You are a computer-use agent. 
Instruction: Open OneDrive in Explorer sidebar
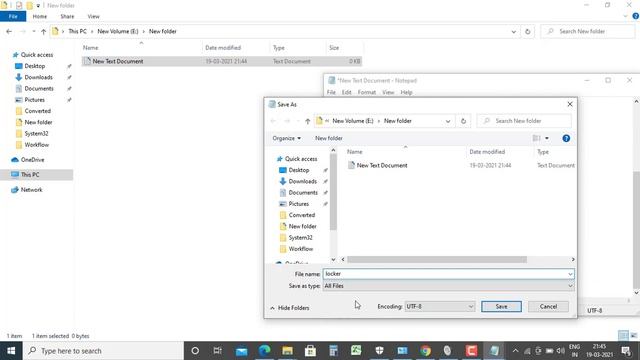tap(28, 160)
